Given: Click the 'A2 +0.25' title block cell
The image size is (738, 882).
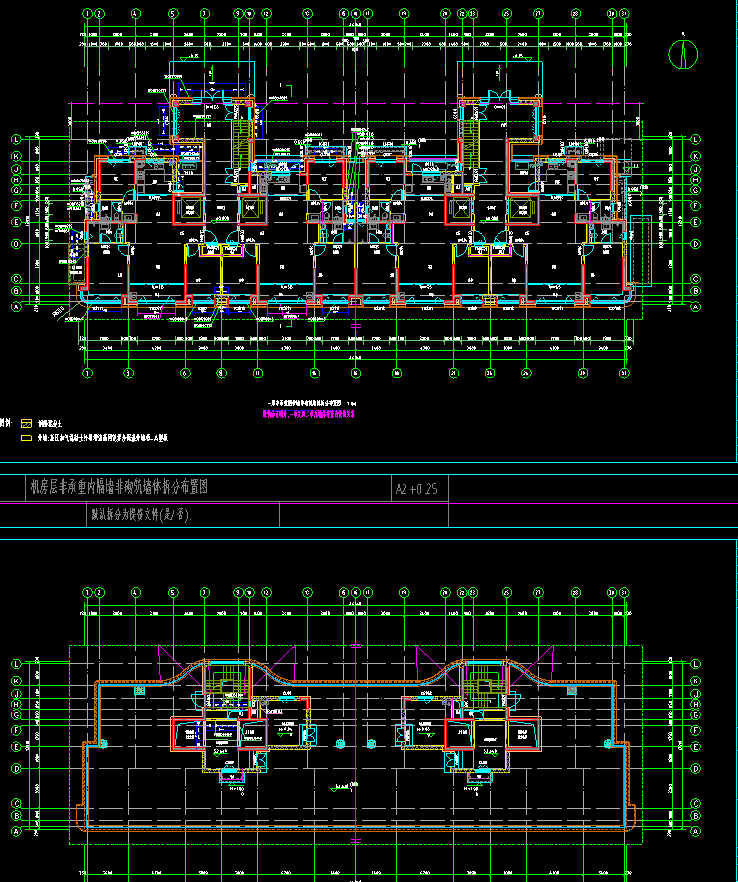Looking at the screenshot, I should (x=417, y=489).
